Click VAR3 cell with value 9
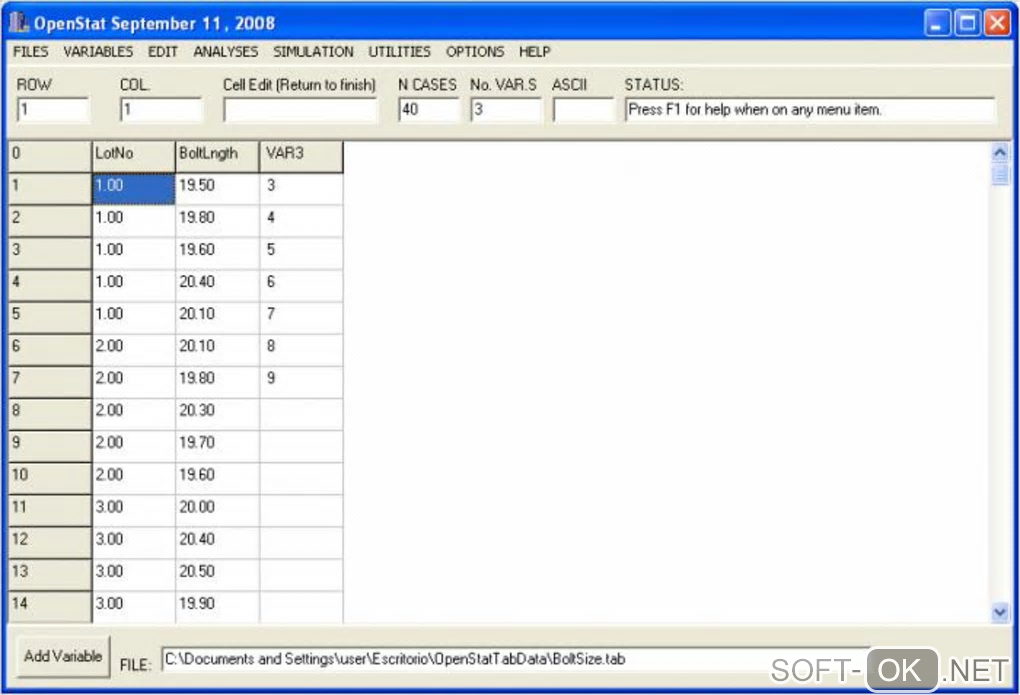The width and height of the screenshot is (1020, 695). click(301, 382)
